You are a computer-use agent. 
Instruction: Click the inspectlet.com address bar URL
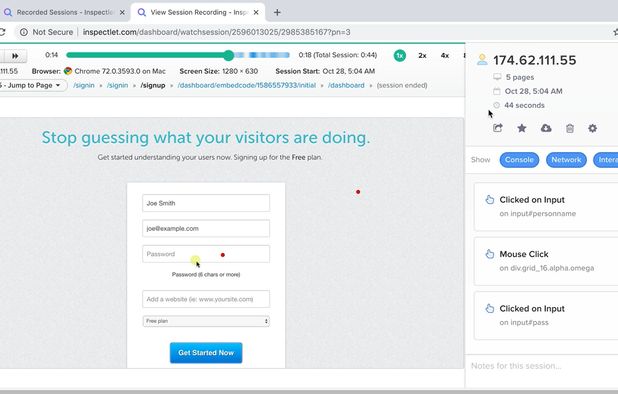click(216, 32)
